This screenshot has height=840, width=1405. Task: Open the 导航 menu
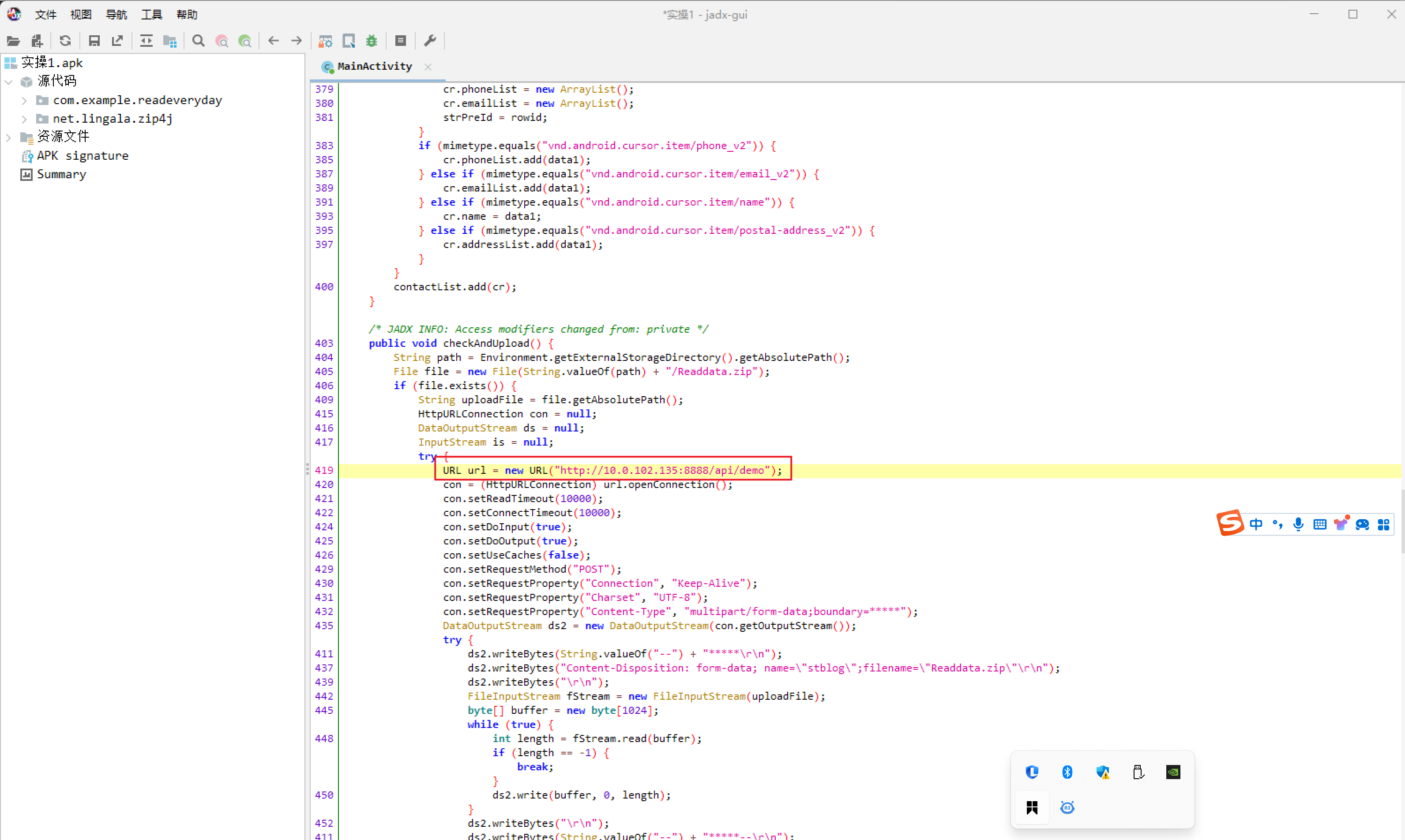(x=116, y=14)
